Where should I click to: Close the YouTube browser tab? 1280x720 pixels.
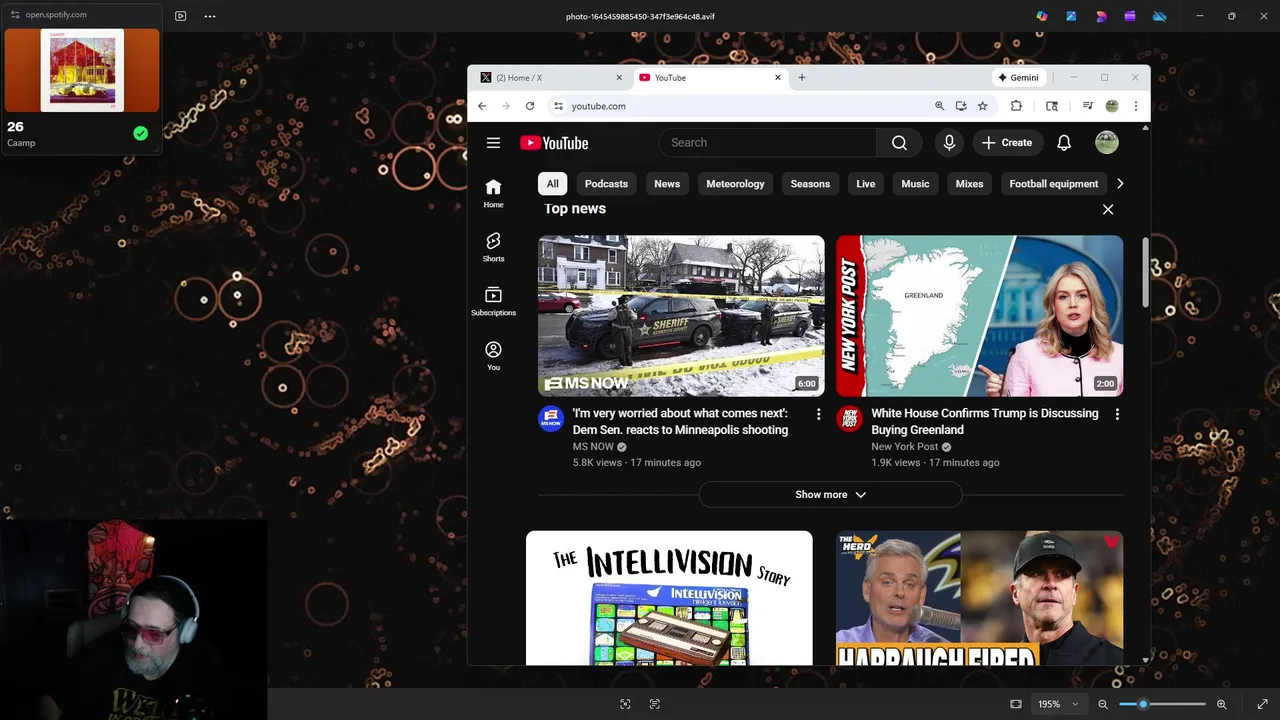(777, 78)
